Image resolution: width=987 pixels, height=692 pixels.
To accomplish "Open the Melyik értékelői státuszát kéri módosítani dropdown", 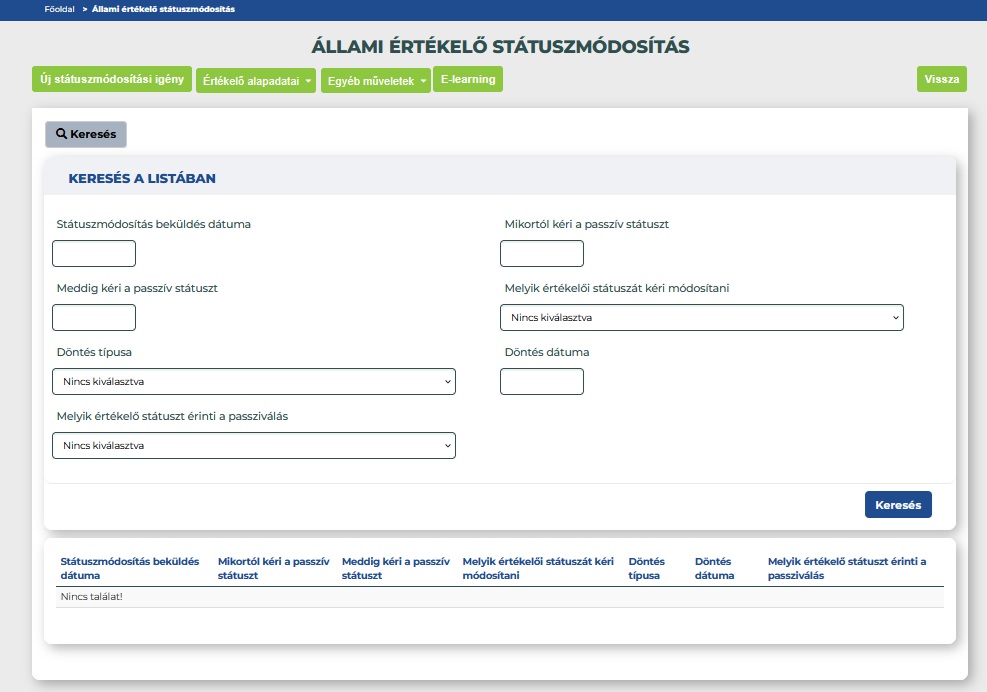I will point(702,317).
